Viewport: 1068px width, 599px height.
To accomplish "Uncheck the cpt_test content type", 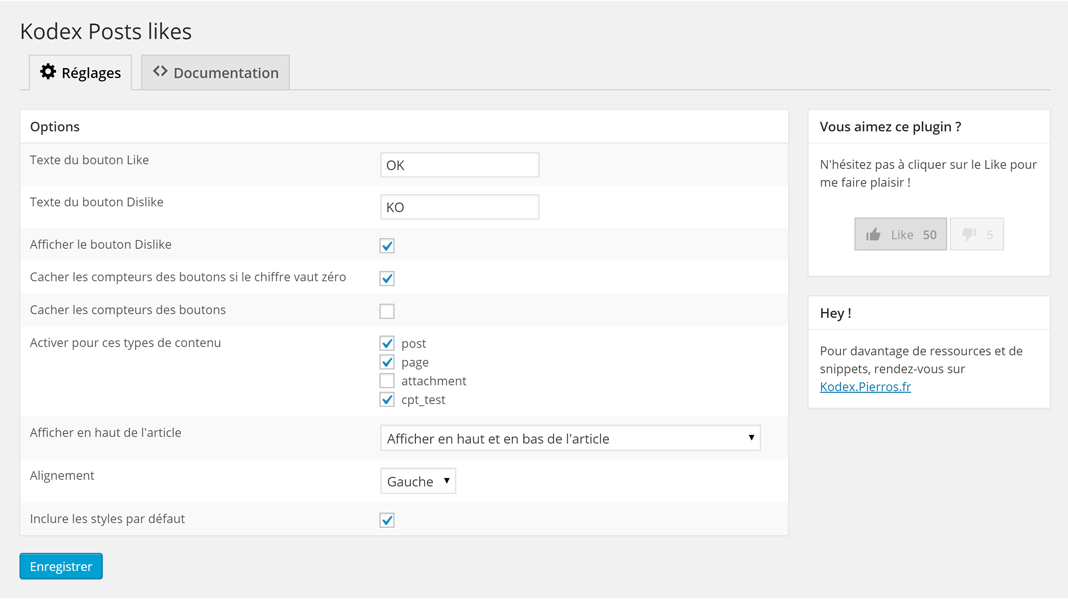I will (x=387, y=400).
